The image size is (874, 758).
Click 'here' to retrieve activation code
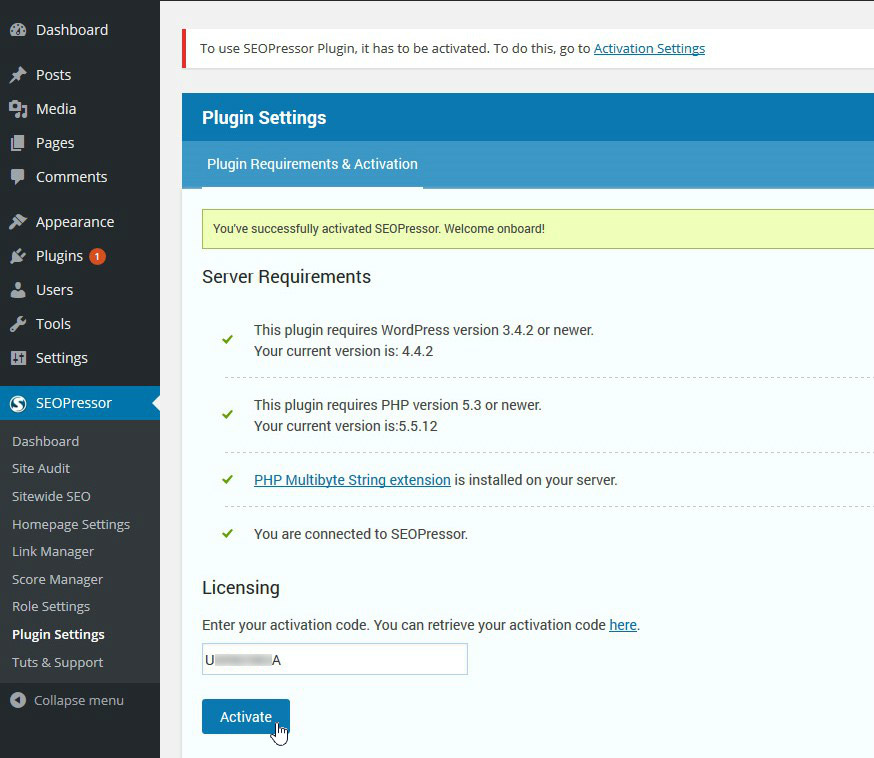point(623,625)
